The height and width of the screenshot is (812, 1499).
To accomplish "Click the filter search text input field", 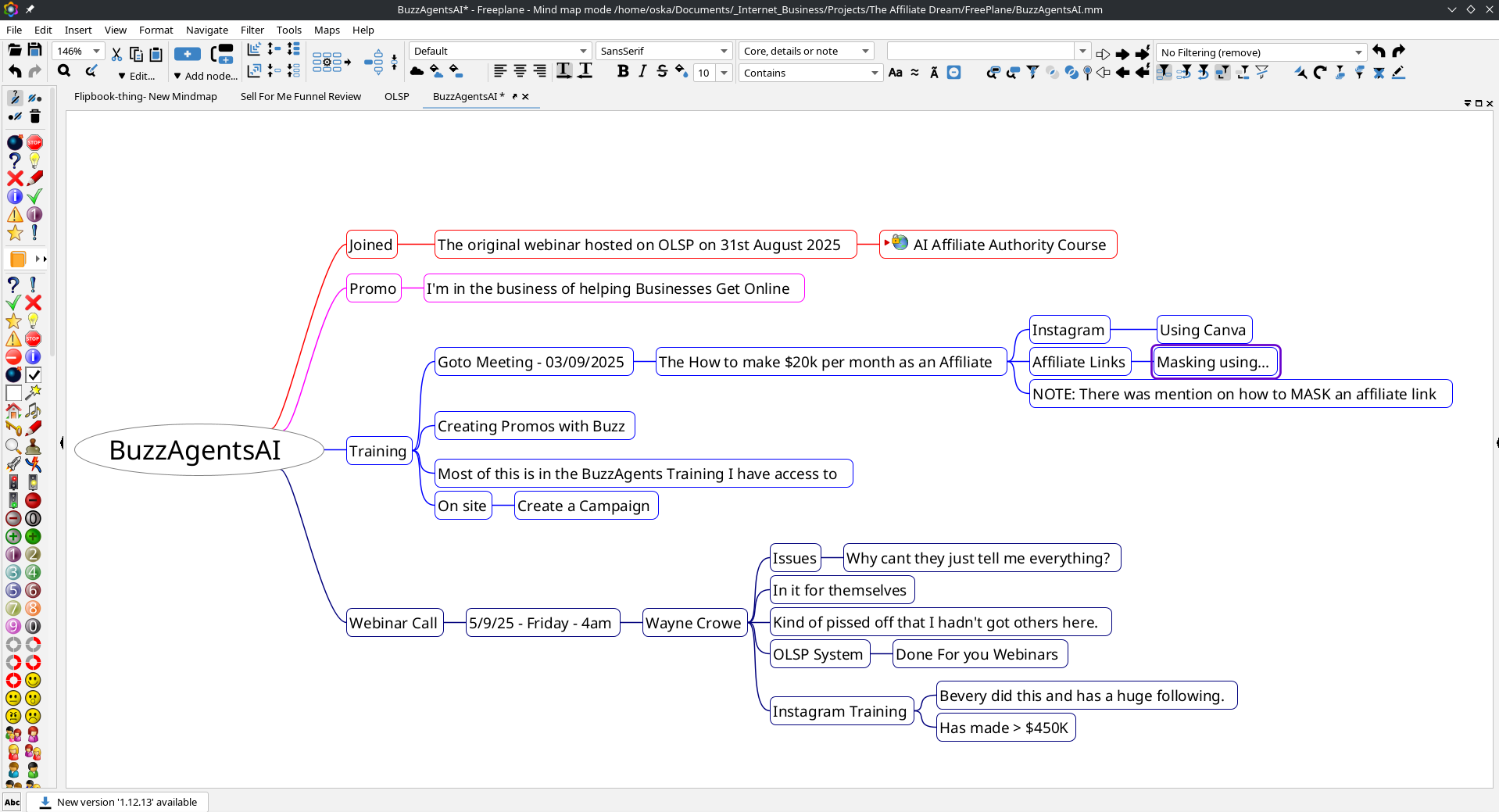I will tap(980, 52).
